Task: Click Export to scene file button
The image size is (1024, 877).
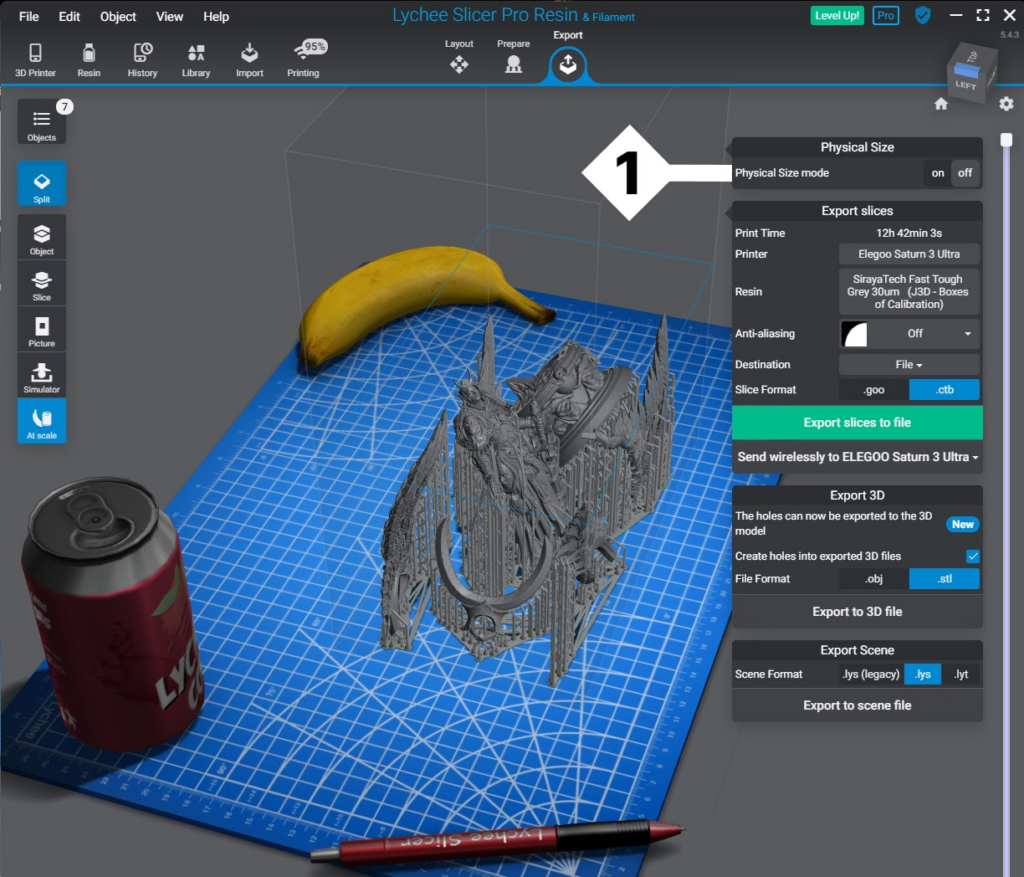Action: pos(857,705)
